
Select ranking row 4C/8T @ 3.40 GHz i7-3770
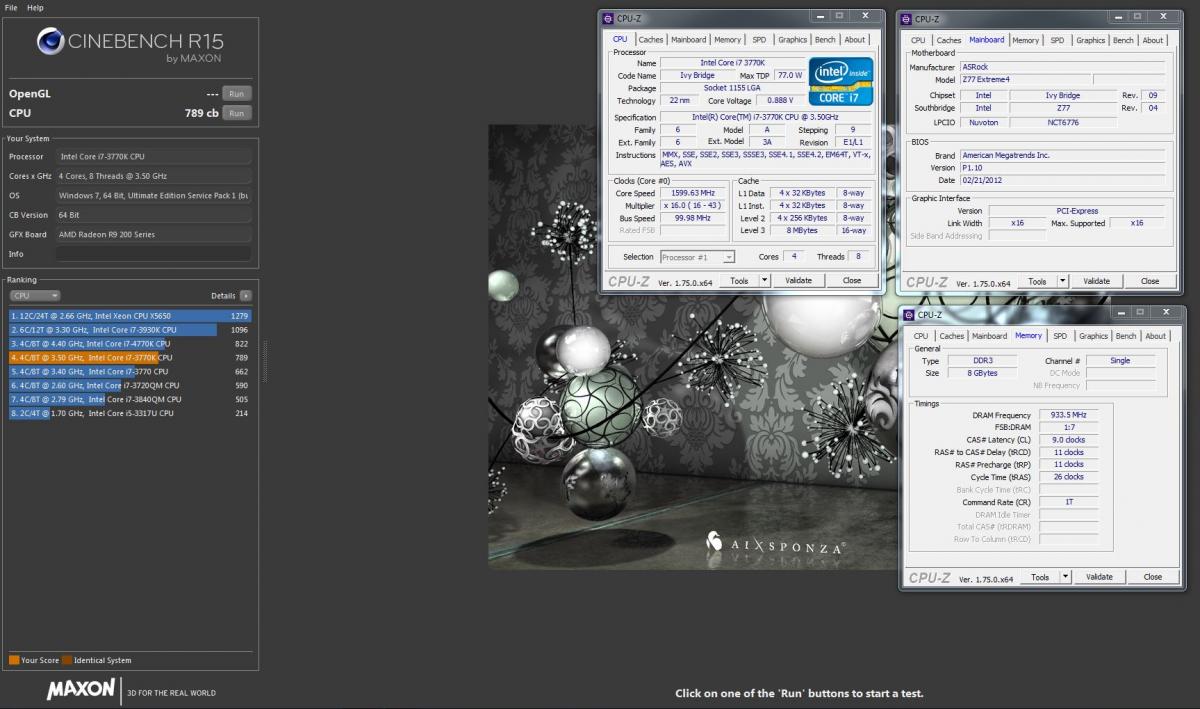tap(130, 371)
